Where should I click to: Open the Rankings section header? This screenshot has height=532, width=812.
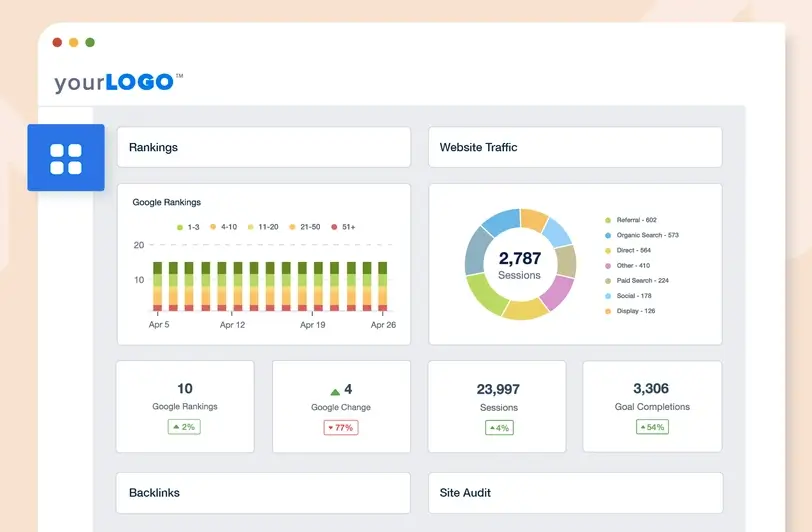(x=263, y=147)
